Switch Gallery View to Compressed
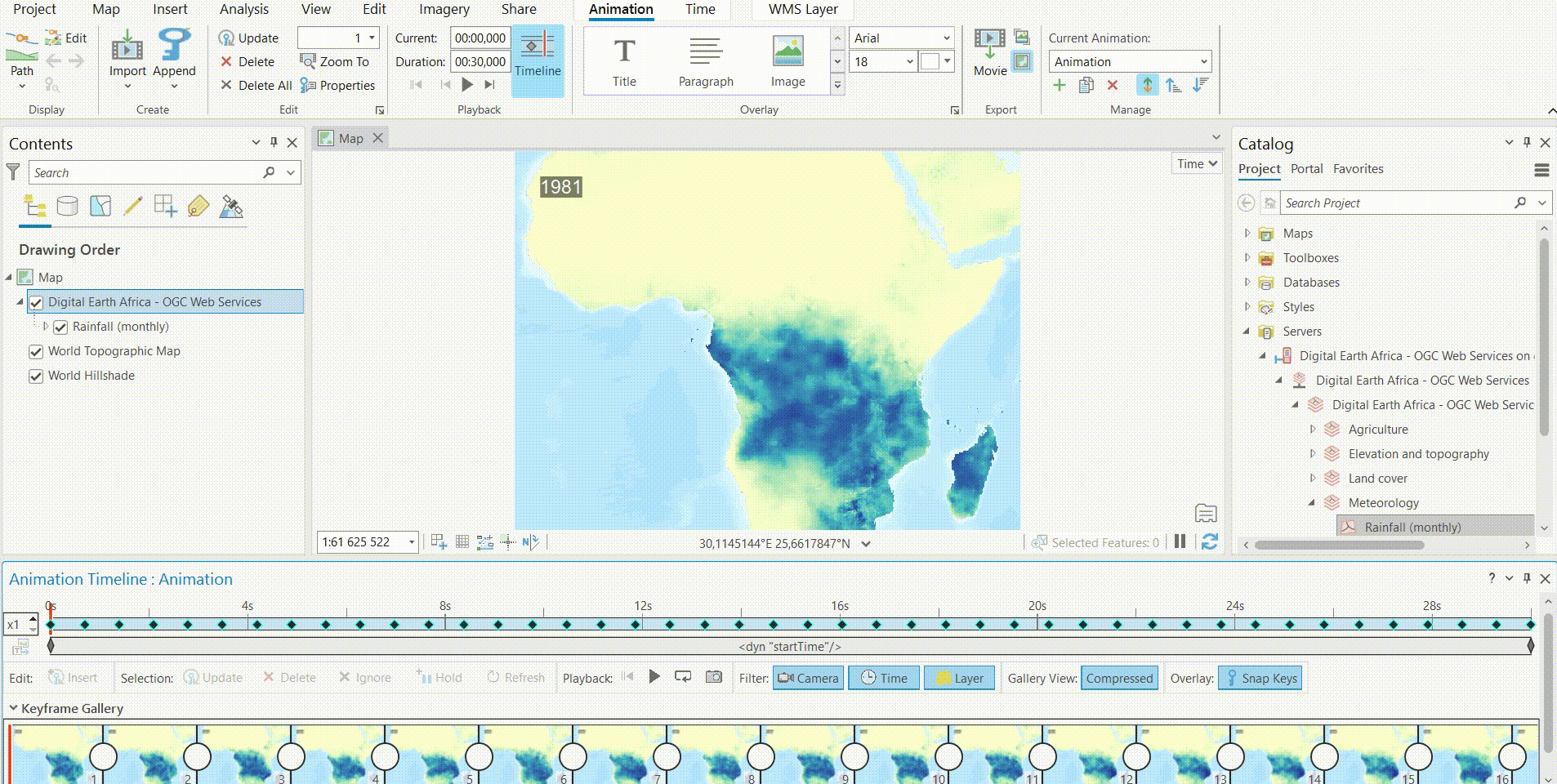Screen dimensions: 1557x784 pyautogui.click(x=1118, y=678)
